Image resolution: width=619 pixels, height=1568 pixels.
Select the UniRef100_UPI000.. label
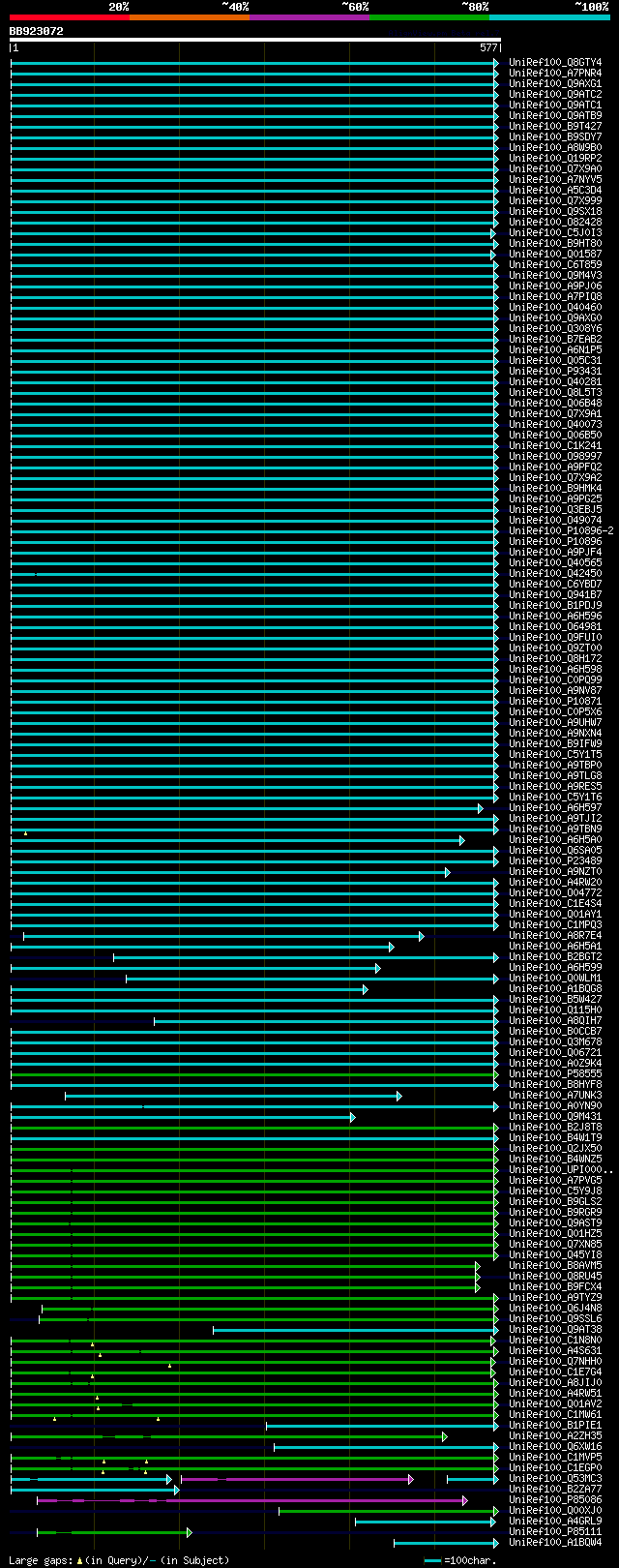tap(561, 1170)
